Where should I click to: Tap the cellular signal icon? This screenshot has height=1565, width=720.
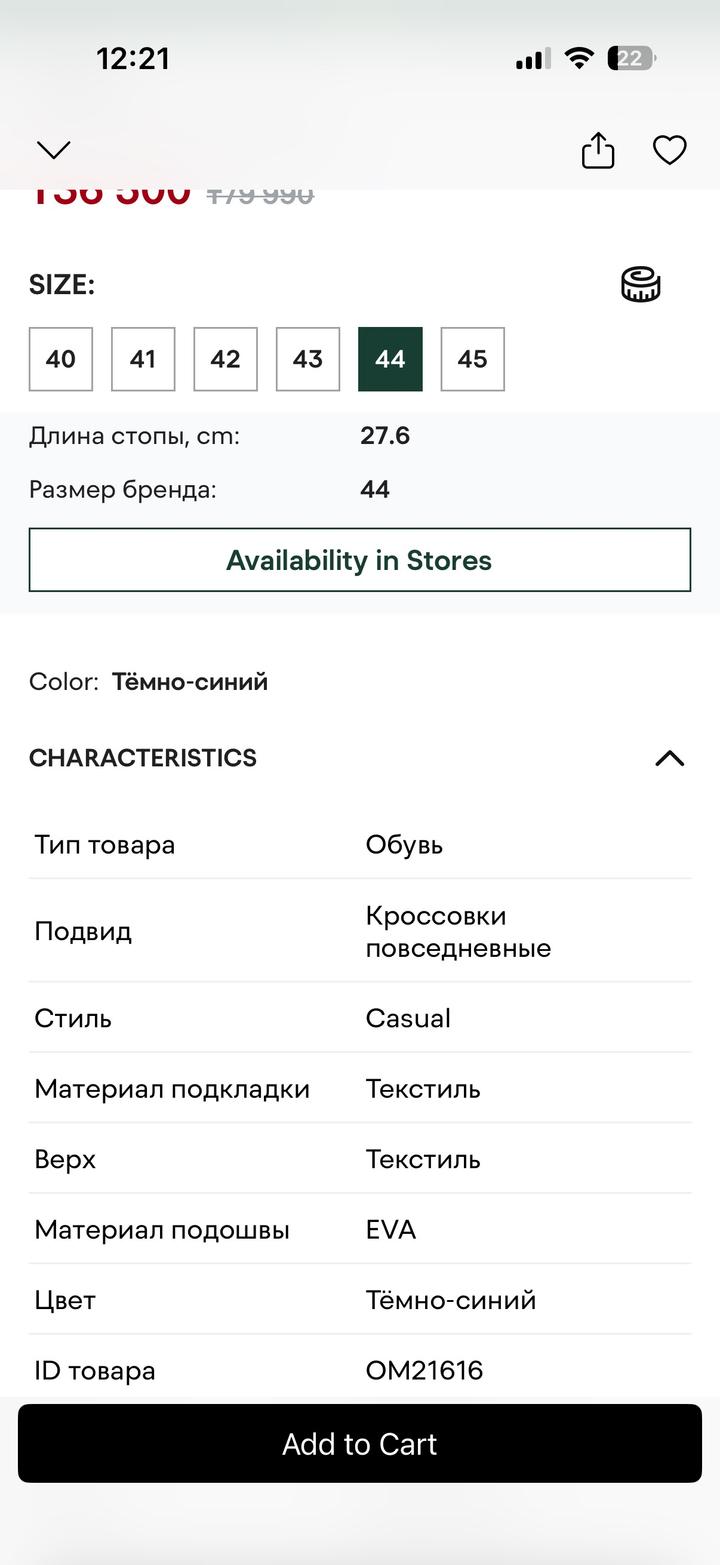point(533,60)
